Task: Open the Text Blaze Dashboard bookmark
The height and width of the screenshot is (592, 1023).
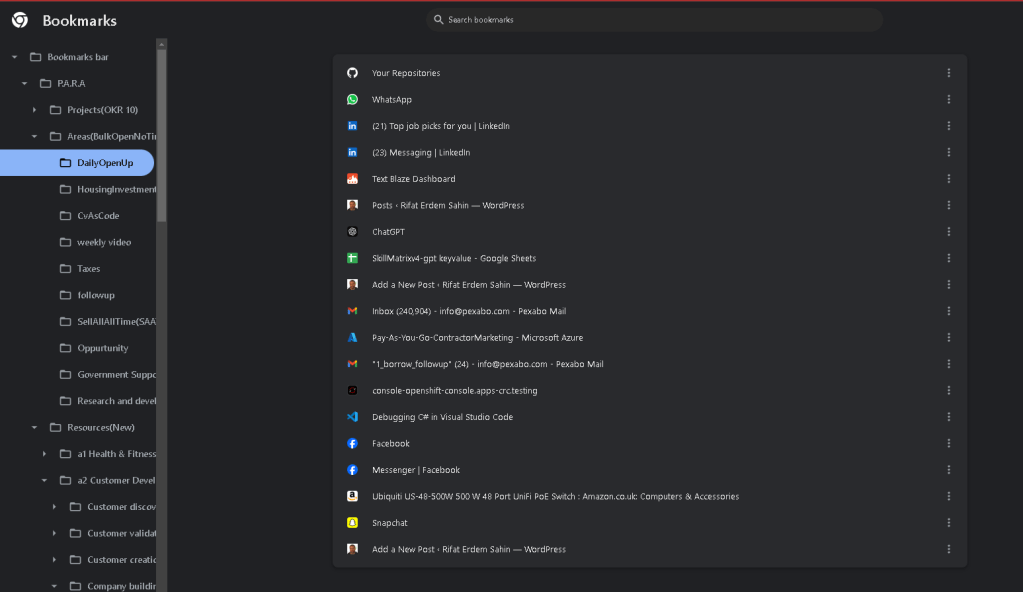Action: pyautogui.click(x=414, y=179)
